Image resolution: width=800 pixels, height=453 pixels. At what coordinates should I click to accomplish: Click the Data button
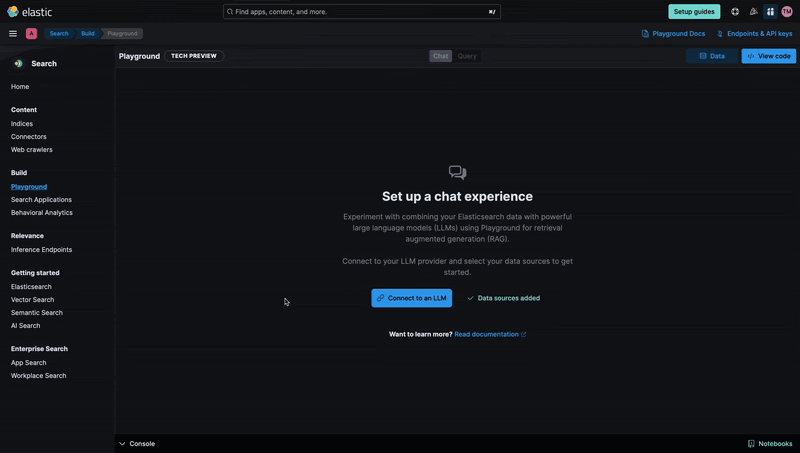712,56
